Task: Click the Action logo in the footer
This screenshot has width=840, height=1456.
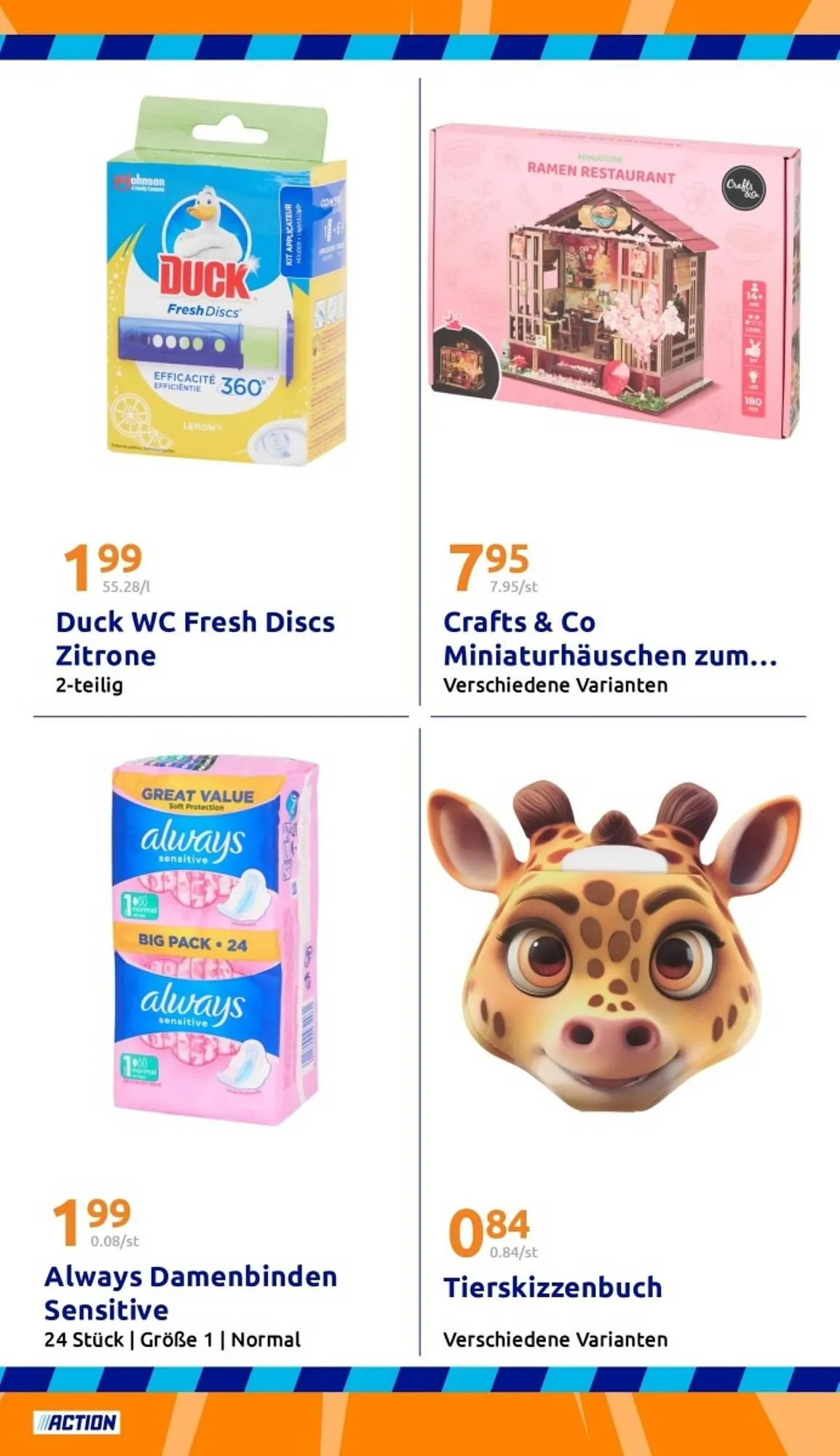Action: [77, 1422]
